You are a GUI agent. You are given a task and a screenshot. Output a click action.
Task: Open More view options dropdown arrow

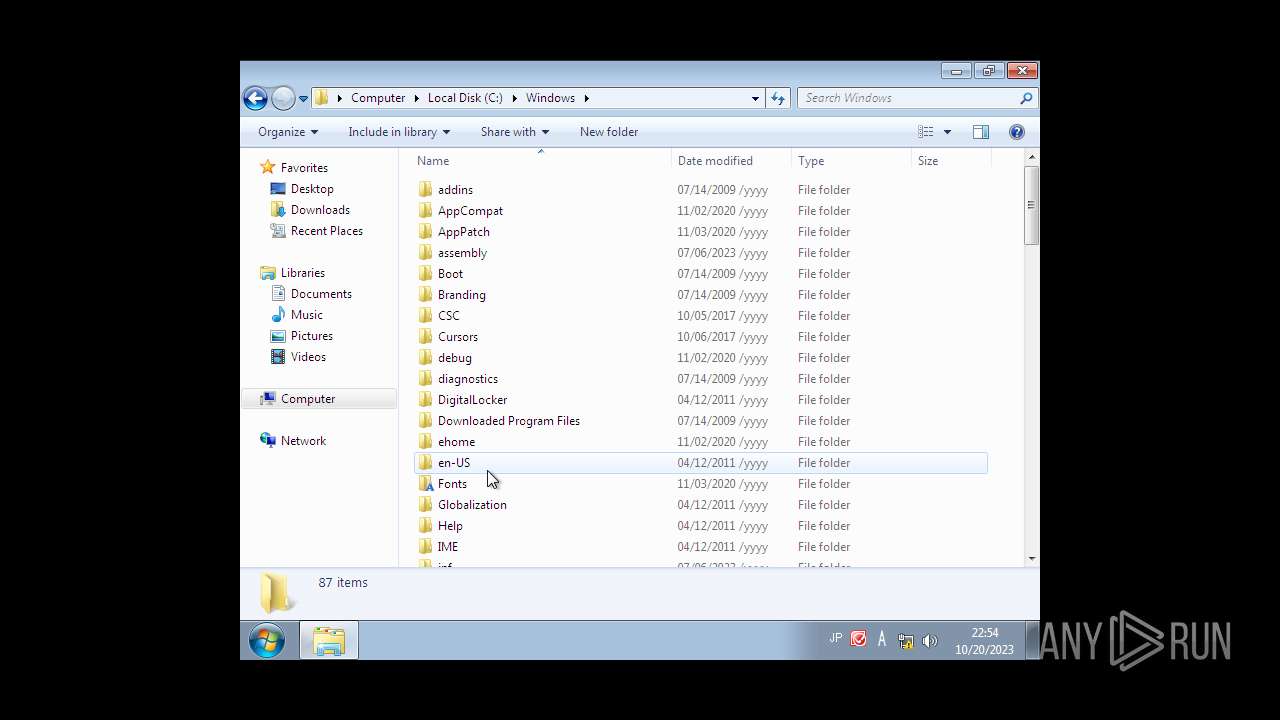pyautogui.click(x=947, y=132)
